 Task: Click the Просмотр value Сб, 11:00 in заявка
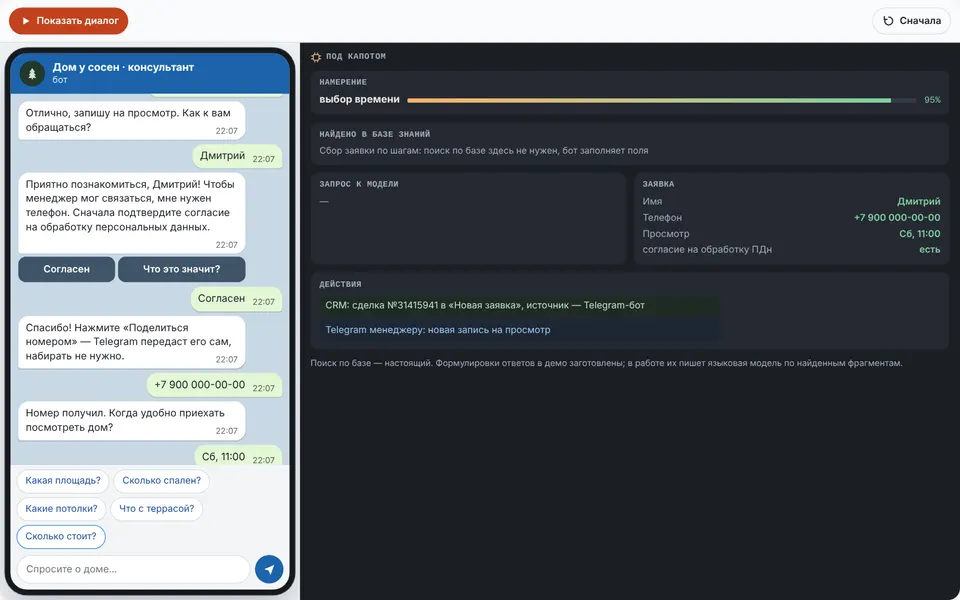(920, 234)
